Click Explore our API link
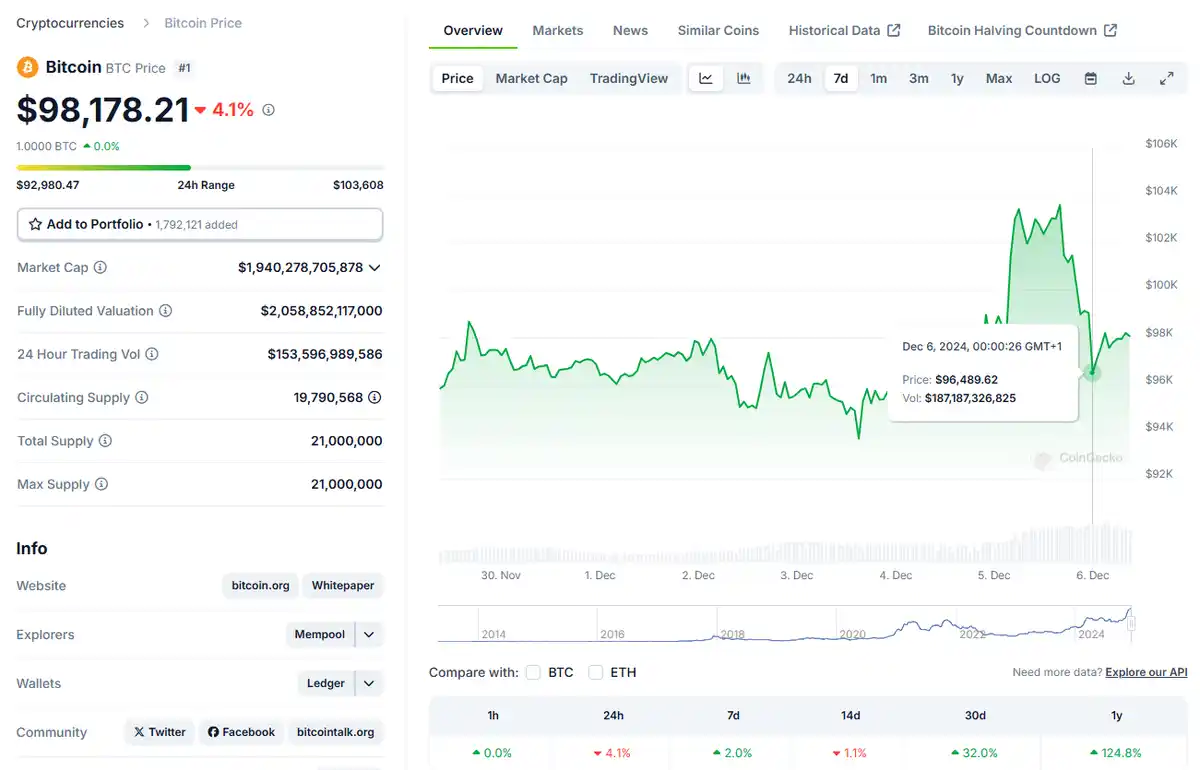This screenshot has width=1200, height=770. point(1146,672)
